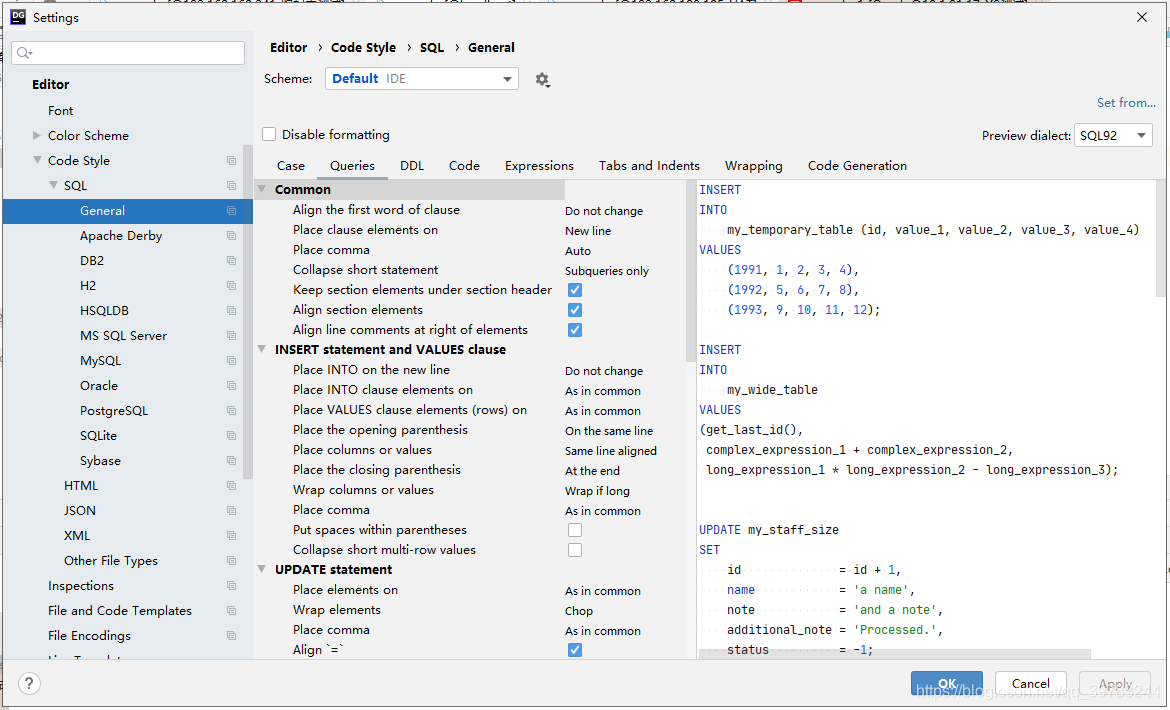
Task: Click the Code Style breadcrumb
Action: [x=363, y=47]
